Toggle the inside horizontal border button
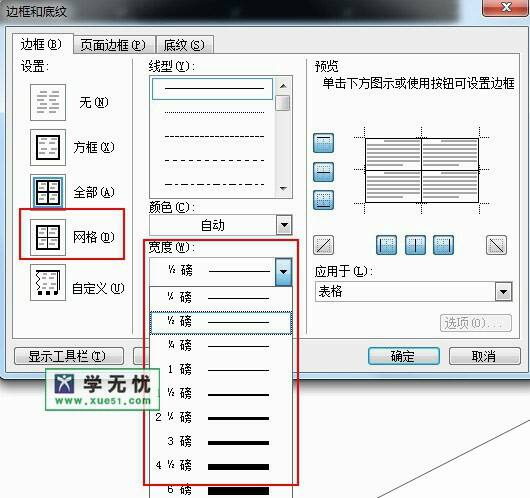Image resolution: width=530 pixels, height=498 pixels. click(323, 172)
